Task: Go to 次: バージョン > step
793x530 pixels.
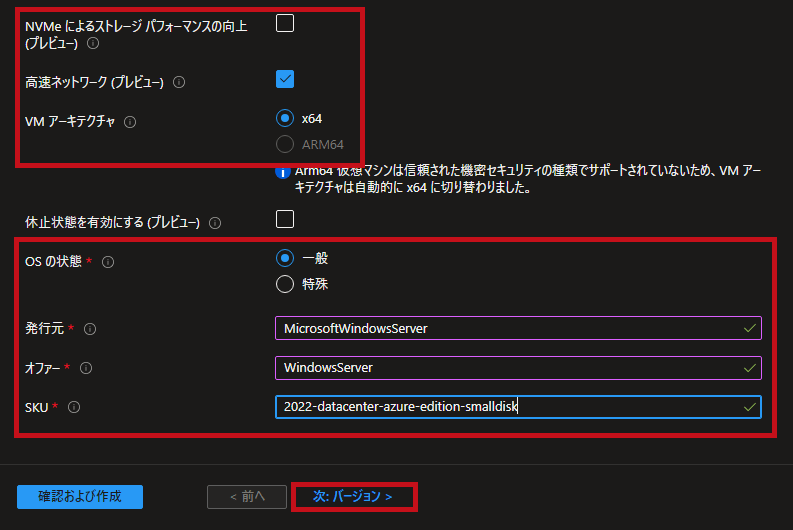Action: click(x=353, y=497)
